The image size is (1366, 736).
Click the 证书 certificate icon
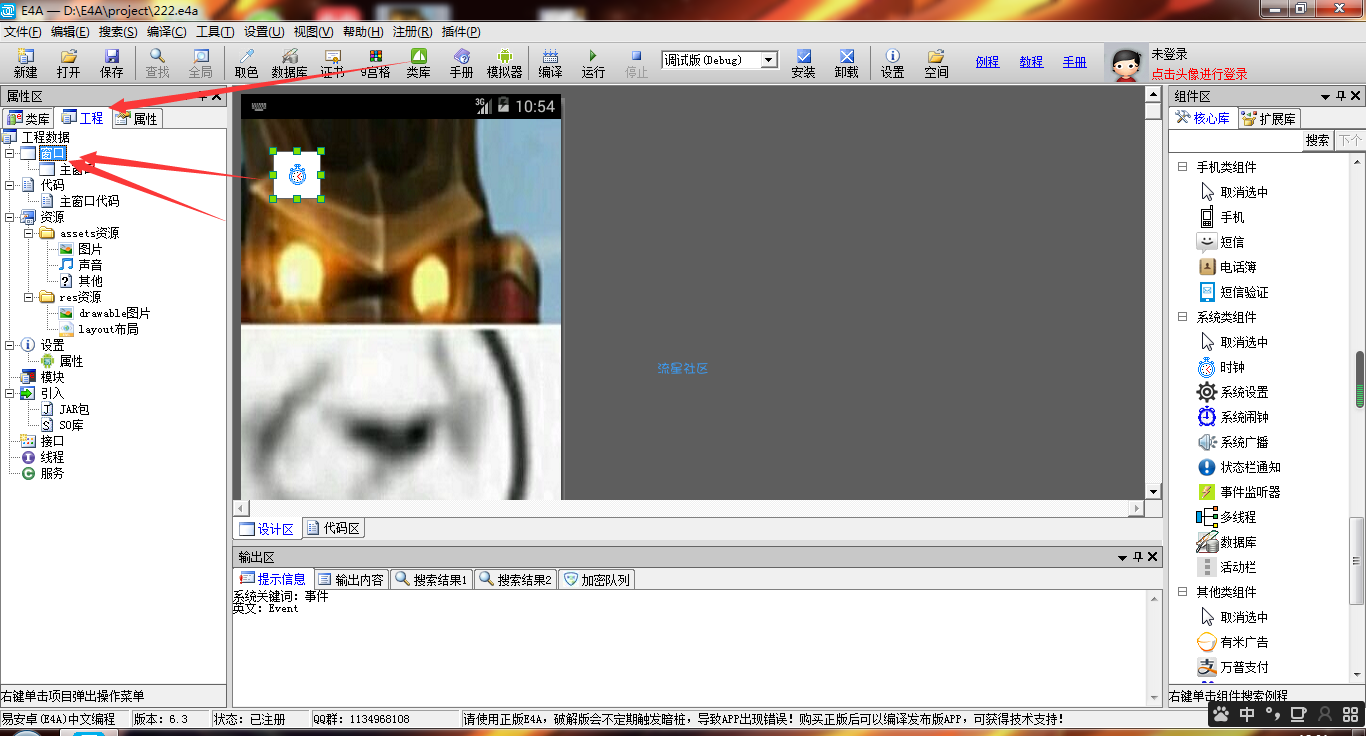point(333,63)
